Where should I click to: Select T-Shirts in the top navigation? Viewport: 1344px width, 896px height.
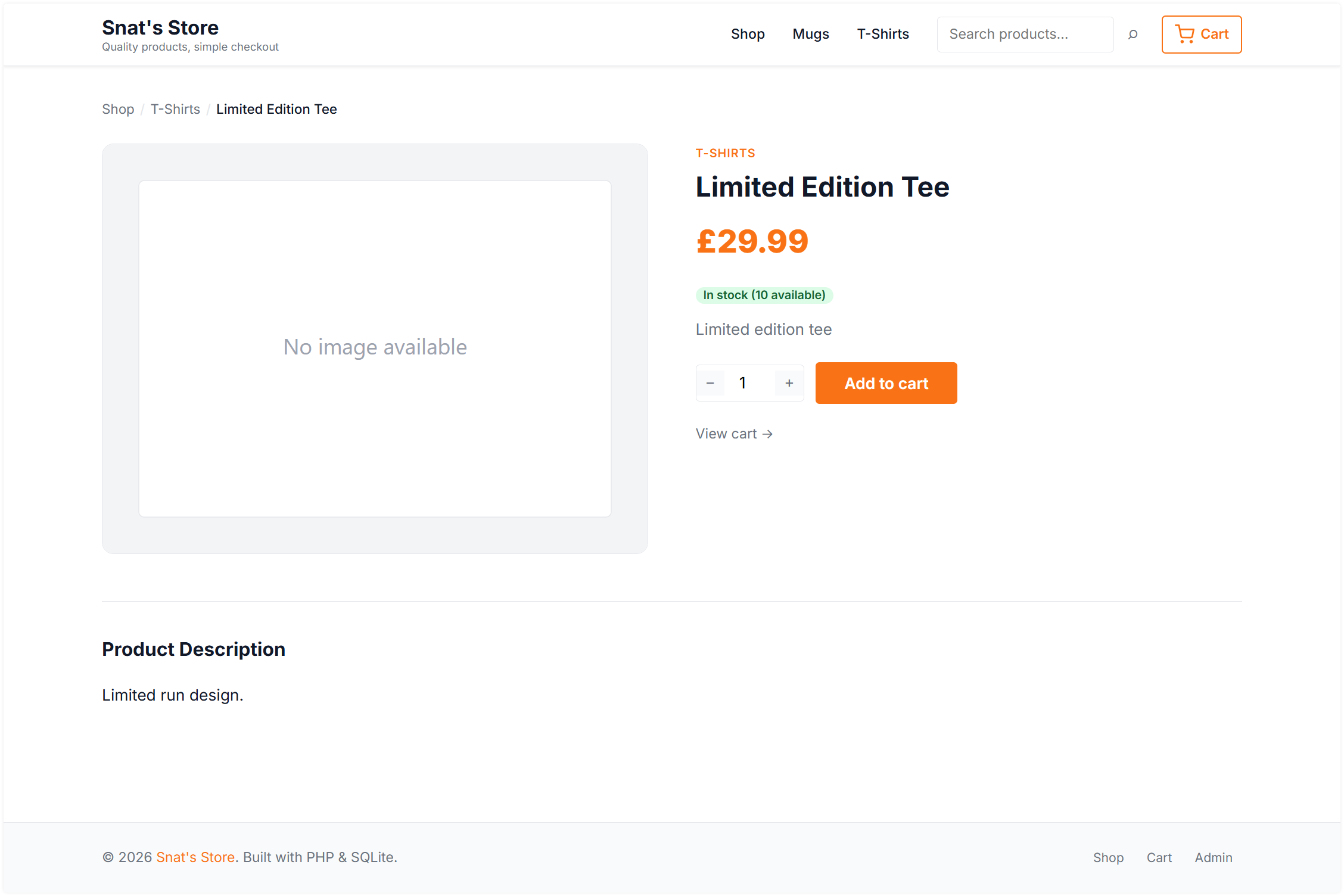[883, 34]
